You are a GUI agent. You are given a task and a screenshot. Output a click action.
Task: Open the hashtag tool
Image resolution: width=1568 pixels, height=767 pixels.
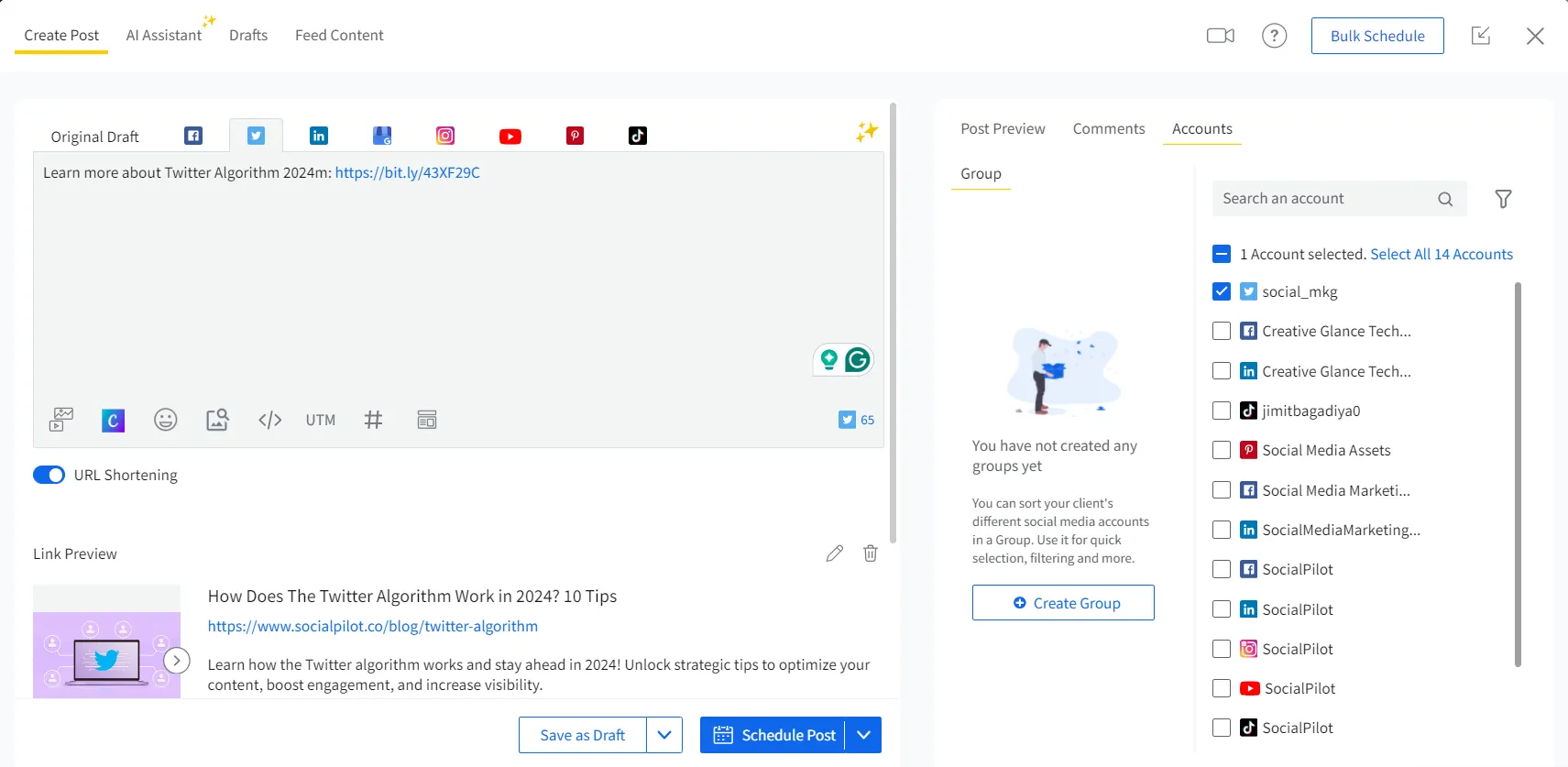tap(373, 420)
